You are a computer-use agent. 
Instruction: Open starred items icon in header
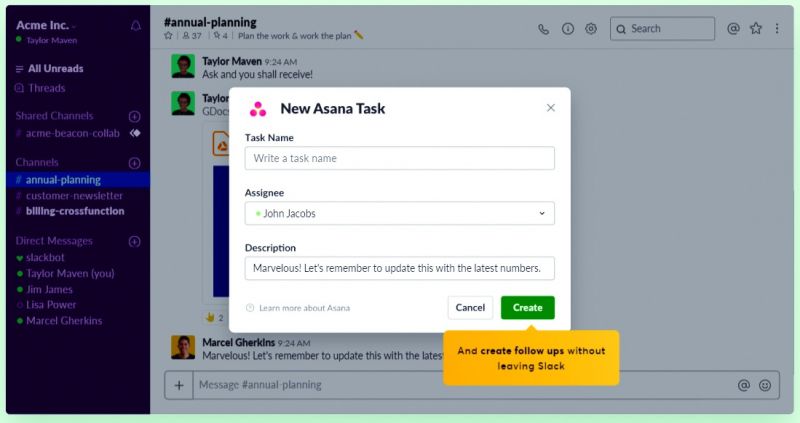756,29
